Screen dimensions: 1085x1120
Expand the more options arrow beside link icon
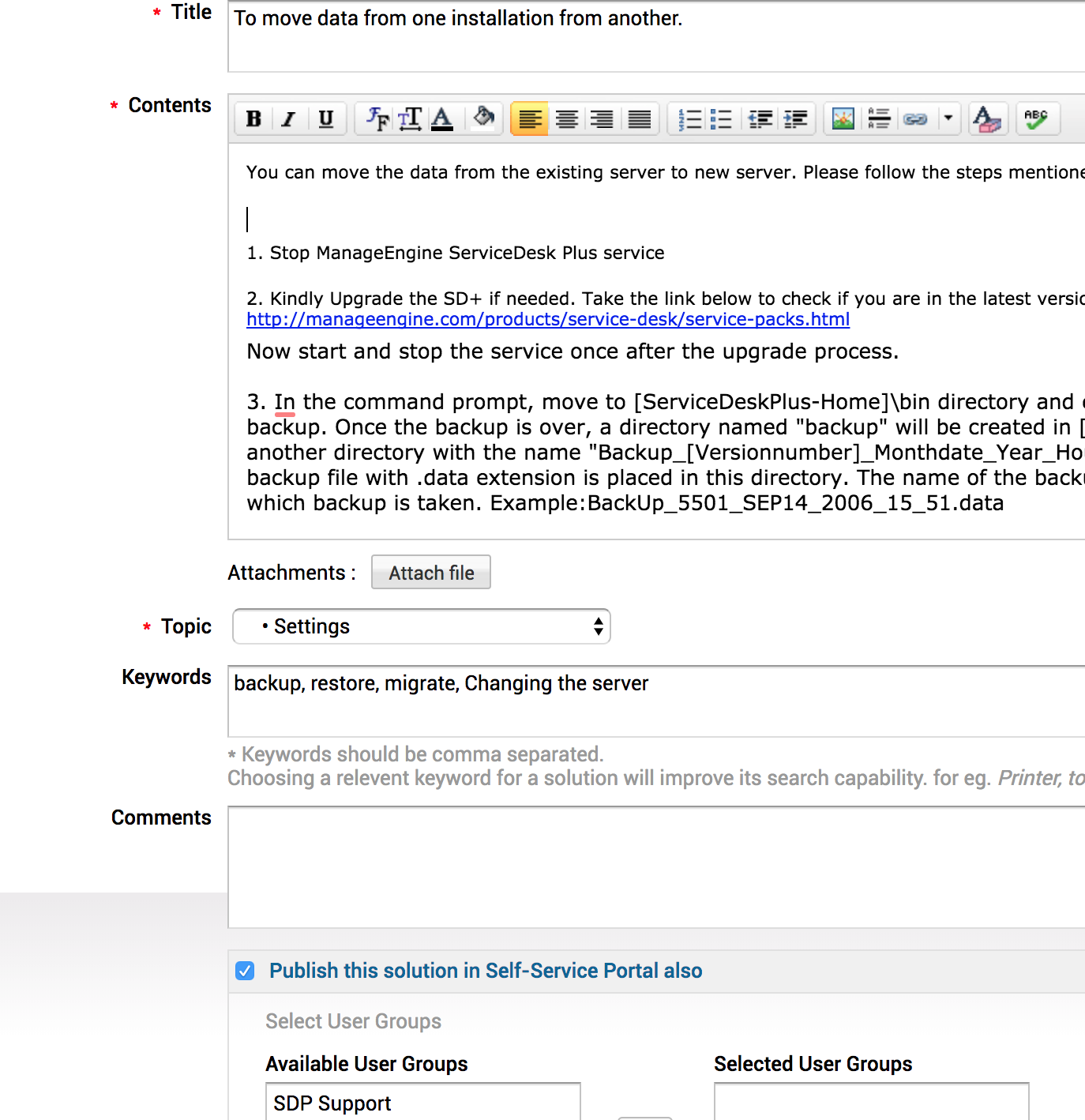click(948, 119)
